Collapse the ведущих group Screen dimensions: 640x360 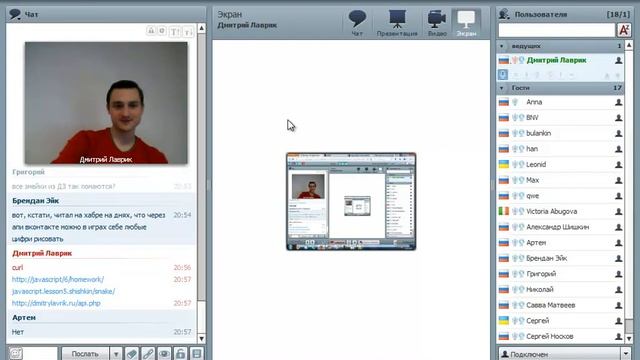502,46
